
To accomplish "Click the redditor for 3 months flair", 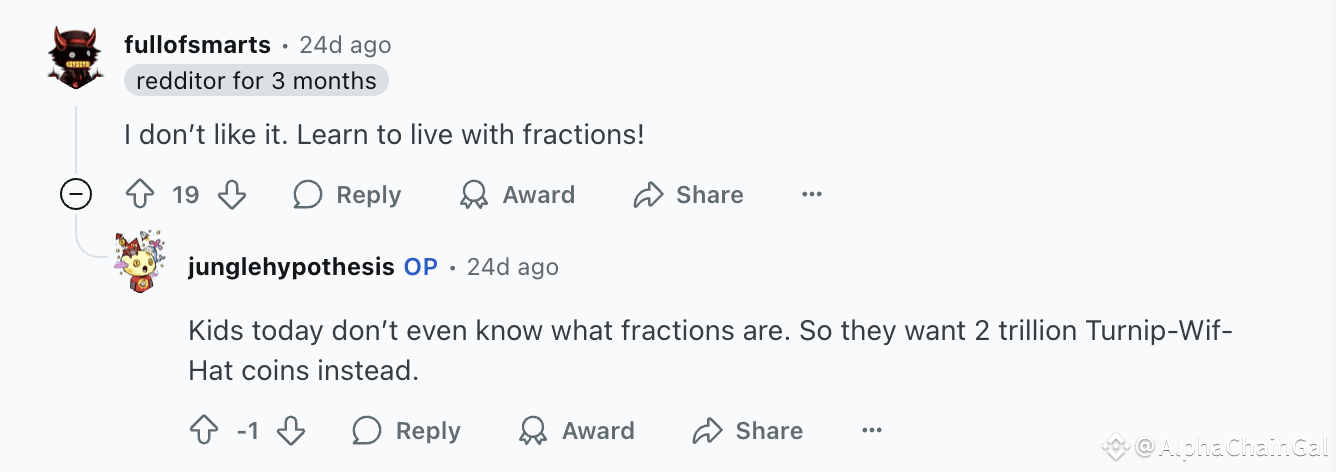I will (x=256, y=81).
